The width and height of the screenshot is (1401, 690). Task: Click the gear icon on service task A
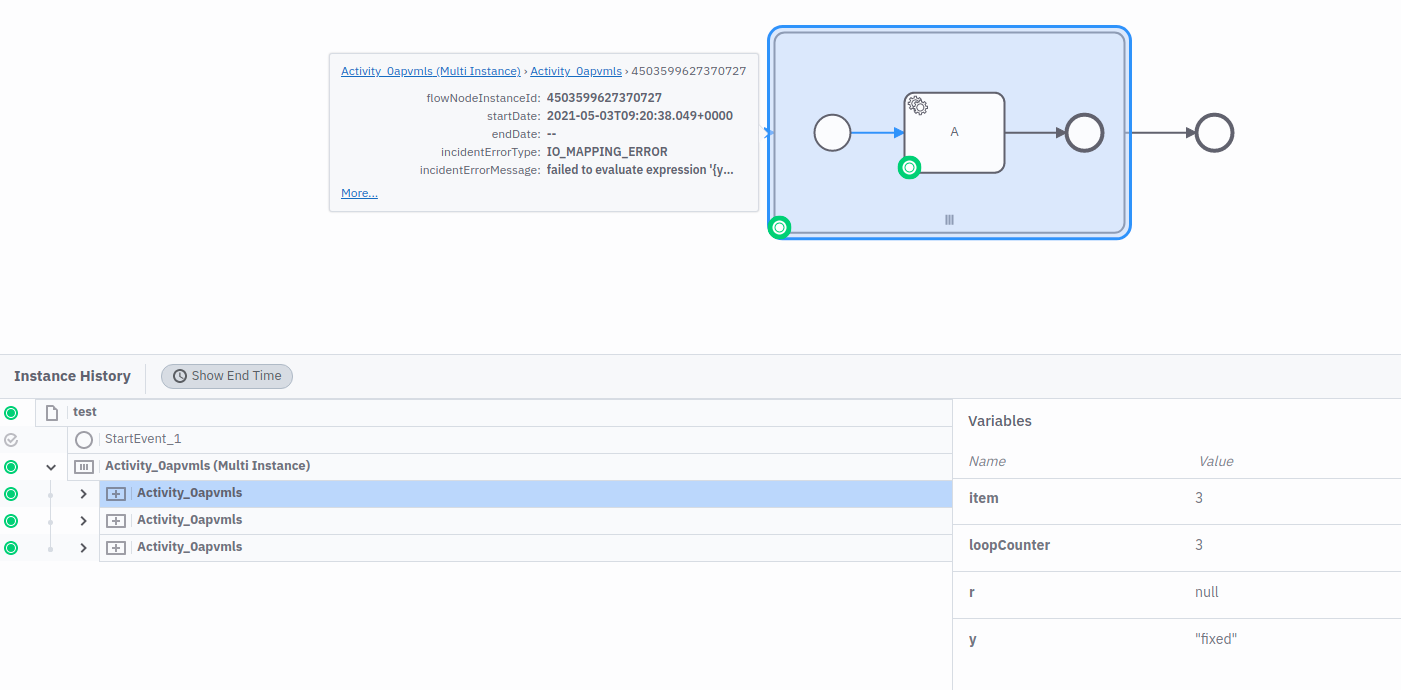pyautogui.click(x=916, y=105)
